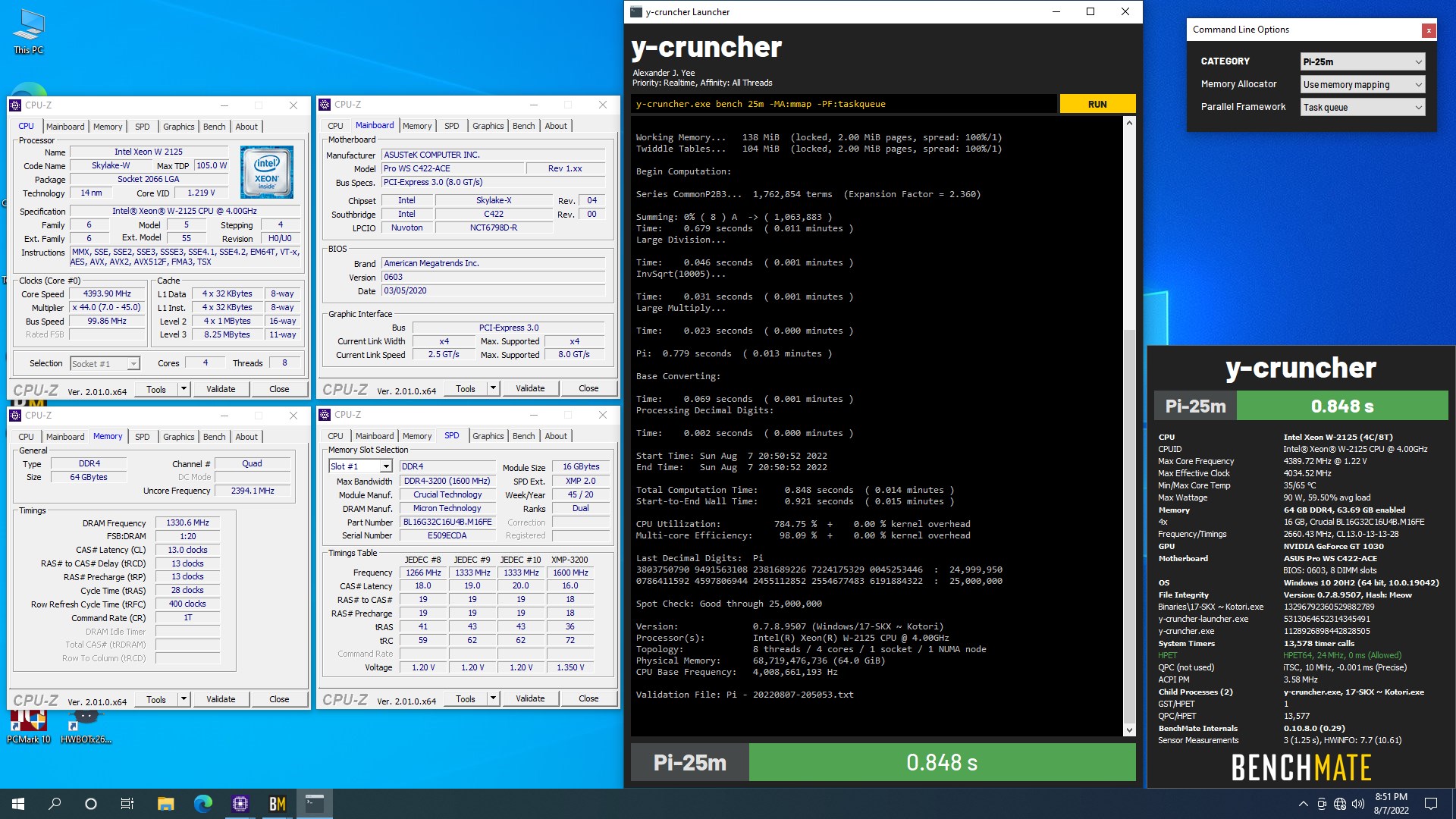Expand Tools arrow in CPU tab window
The height and width of the screenshot is (819, 1456).
[184, 389]
